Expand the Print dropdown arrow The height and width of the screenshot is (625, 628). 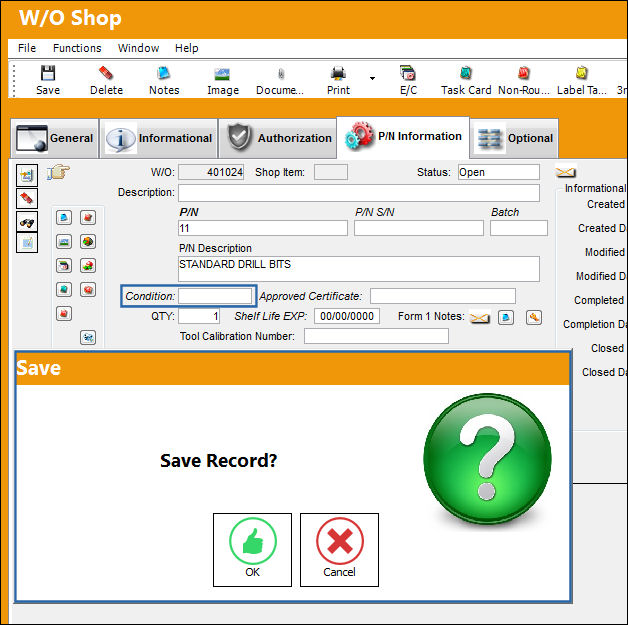click(x=372, y=78)
